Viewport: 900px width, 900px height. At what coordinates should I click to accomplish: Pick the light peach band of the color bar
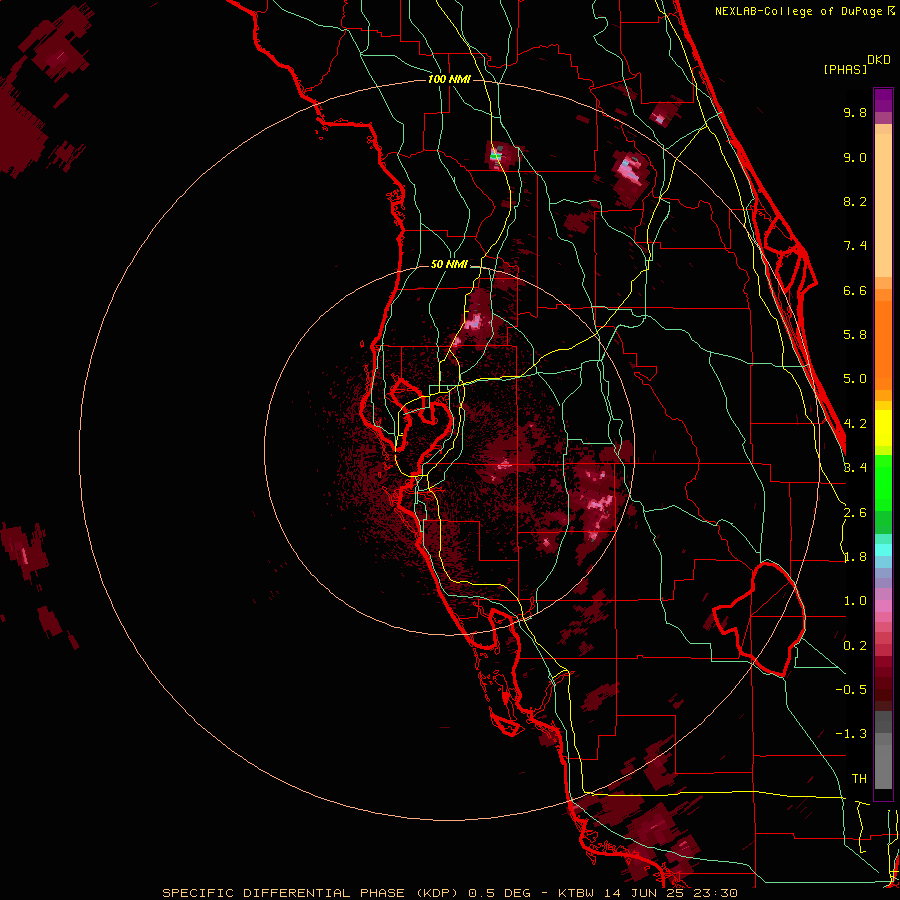coord(883,205)
